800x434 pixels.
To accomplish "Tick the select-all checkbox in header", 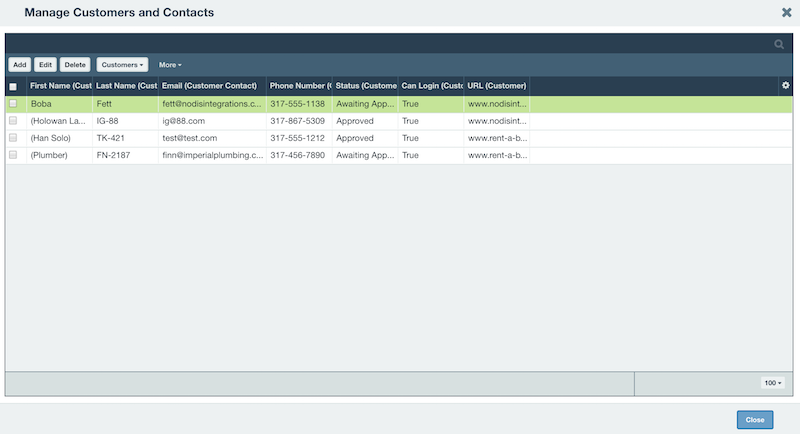I will [x=13, y=87].
